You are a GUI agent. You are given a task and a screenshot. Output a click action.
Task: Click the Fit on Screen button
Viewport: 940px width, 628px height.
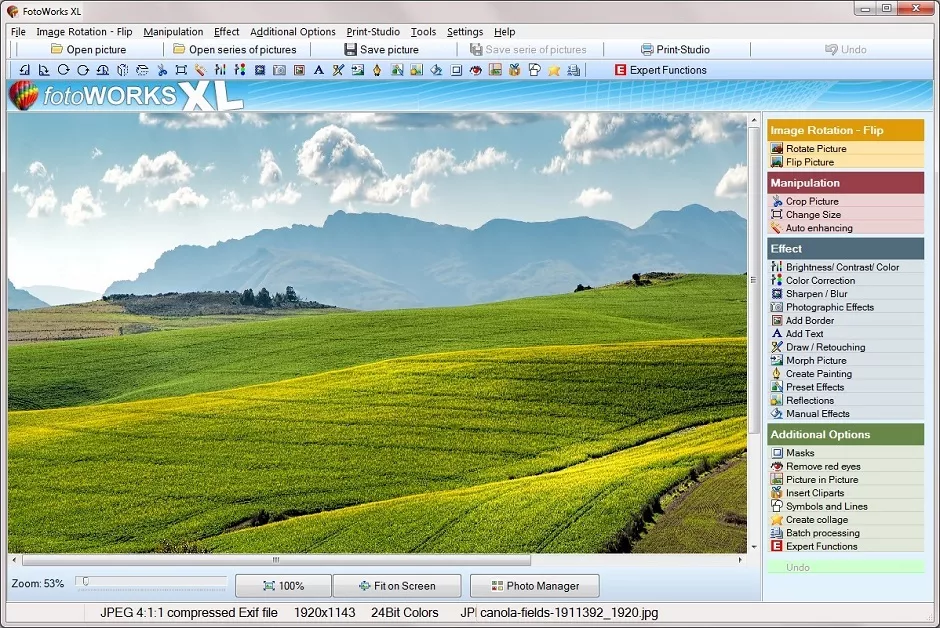point(397,585)
